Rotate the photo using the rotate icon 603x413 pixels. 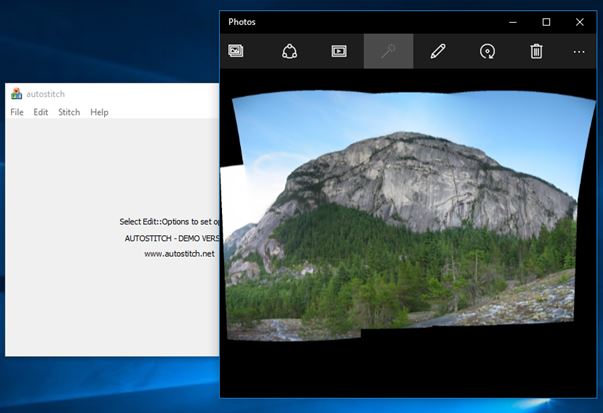[x=487, y=51]
